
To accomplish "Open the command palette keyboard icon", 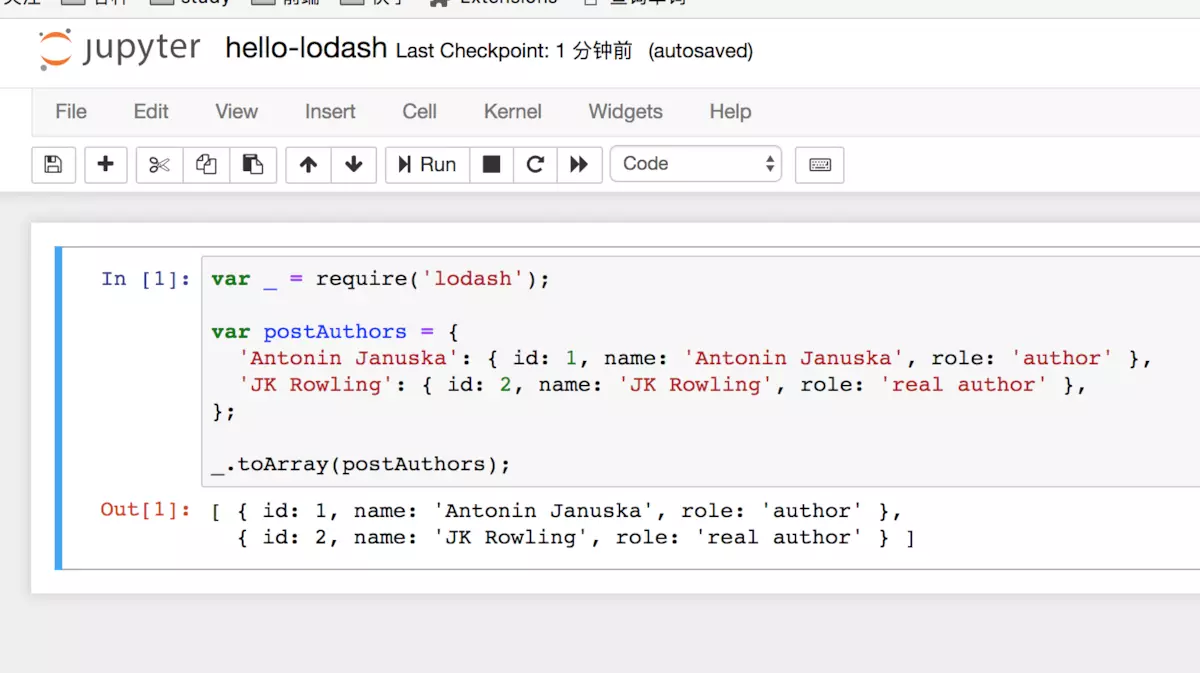I will coord(819,163).
